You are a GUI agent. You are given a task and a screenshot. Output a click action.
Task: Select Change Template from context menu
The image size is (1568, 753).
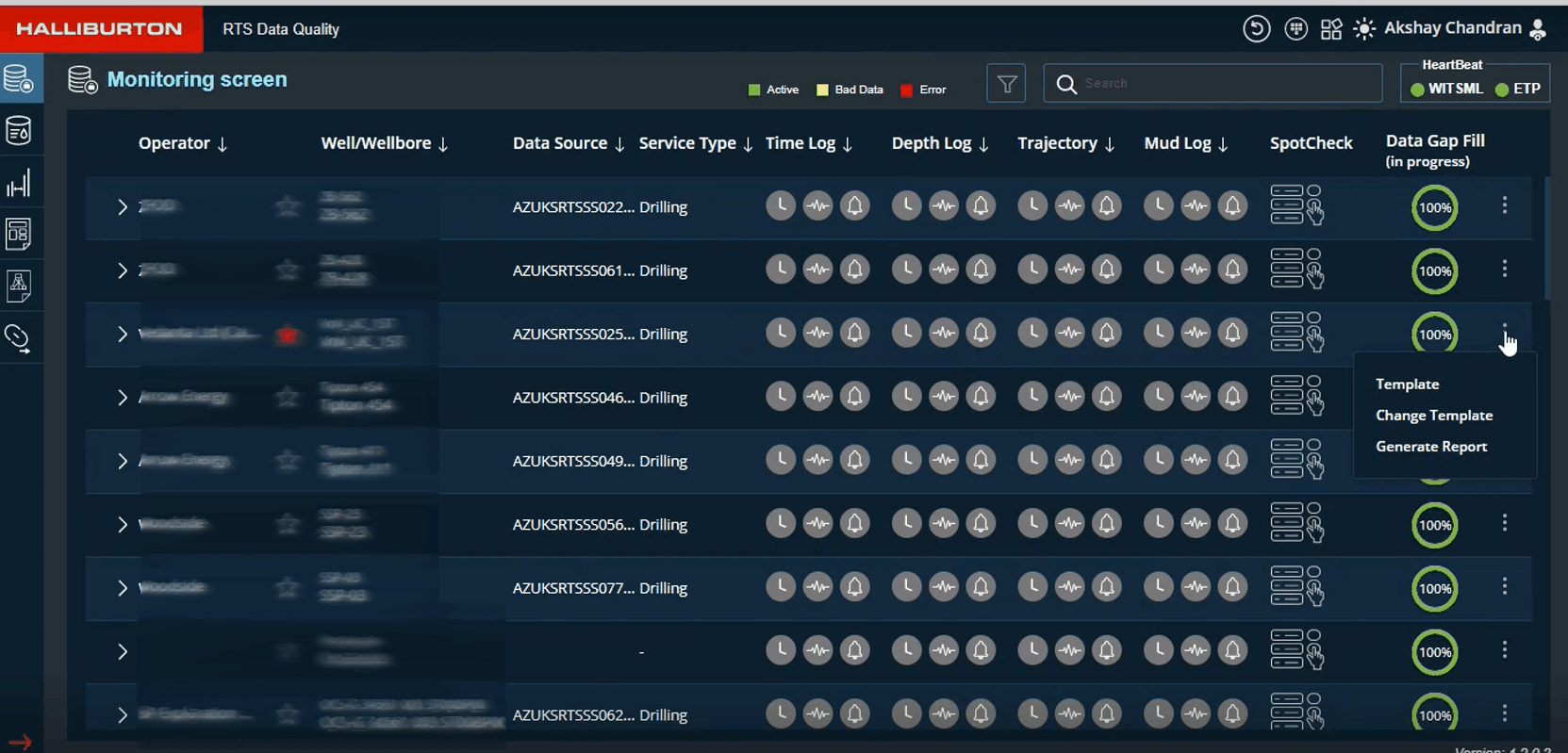pos(1433,416)
